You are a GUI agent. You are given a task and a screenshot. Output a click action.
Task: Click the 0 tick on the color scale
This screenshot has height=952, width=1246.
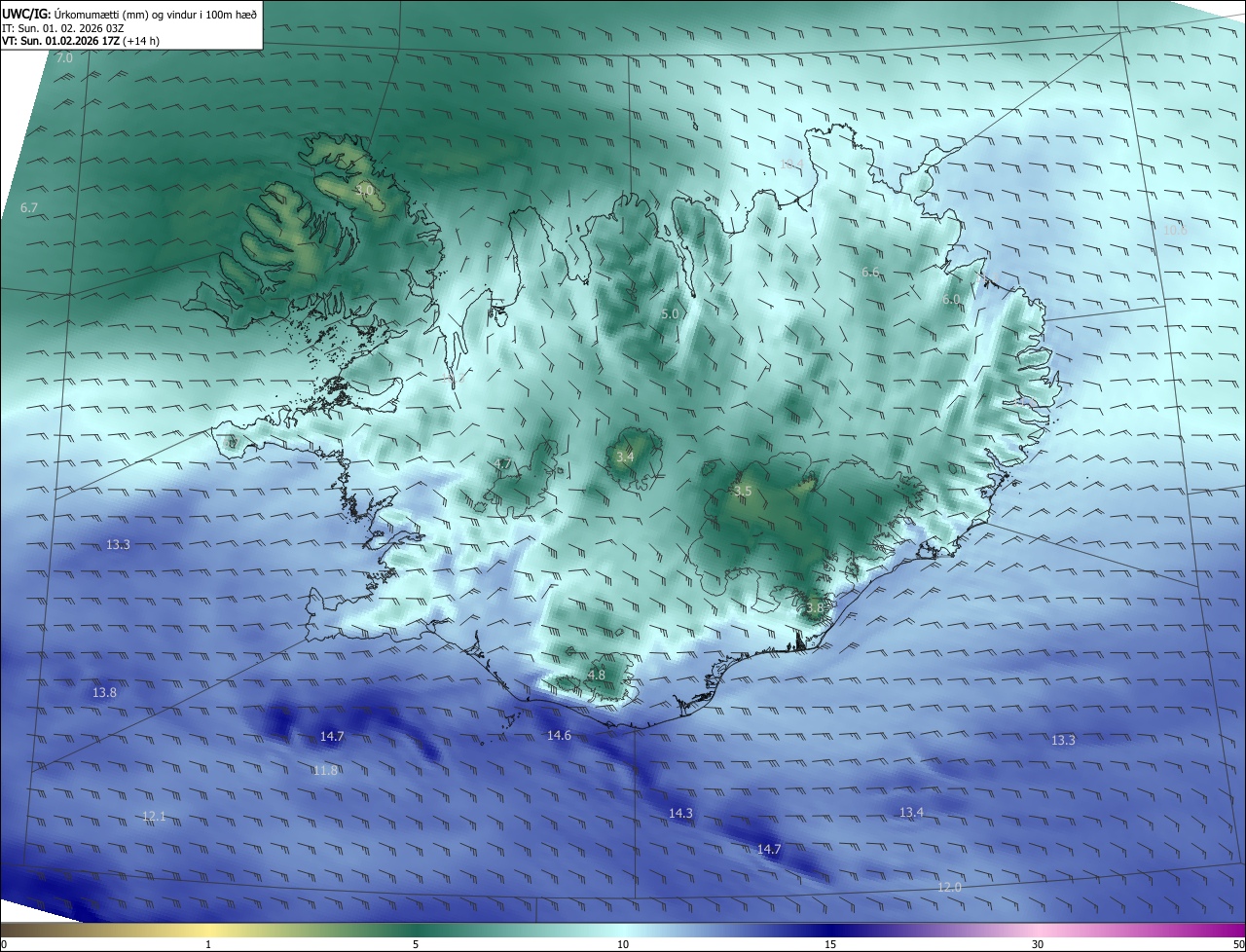tap(3, 945)
